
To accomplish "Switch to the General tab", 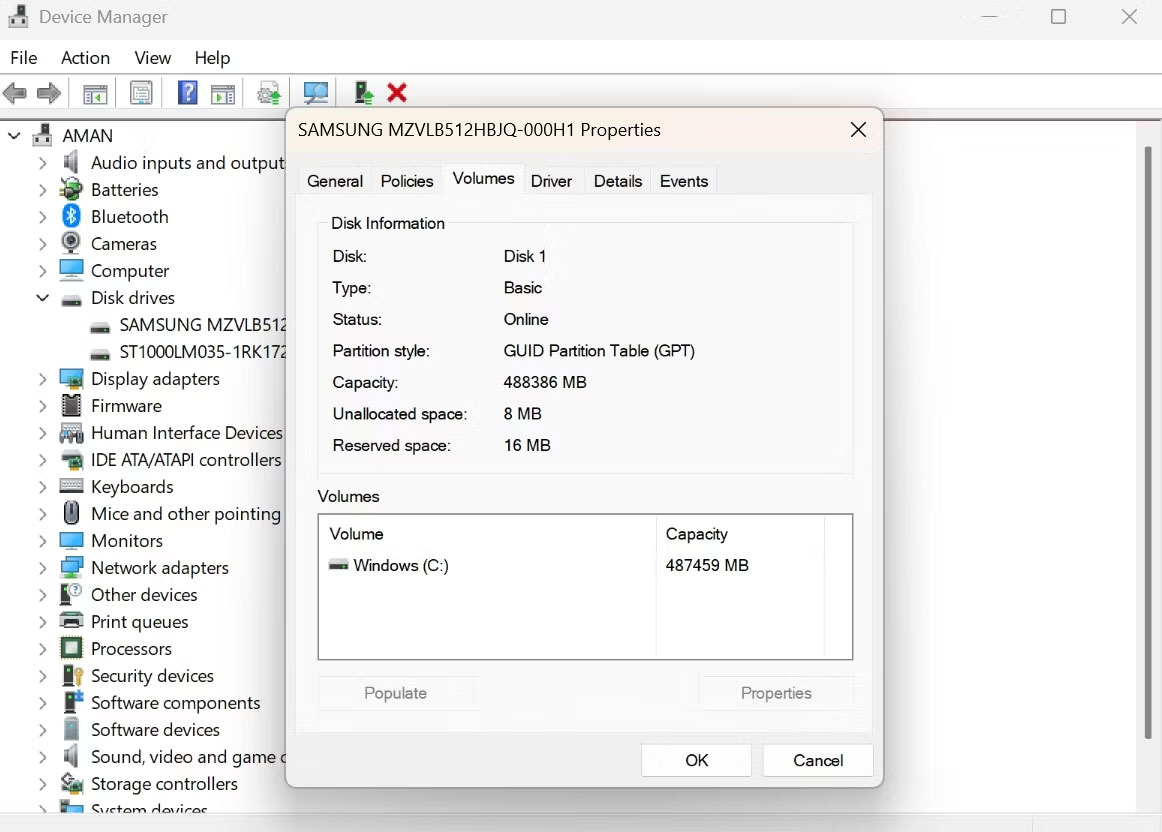I will [x=335, y=181].
